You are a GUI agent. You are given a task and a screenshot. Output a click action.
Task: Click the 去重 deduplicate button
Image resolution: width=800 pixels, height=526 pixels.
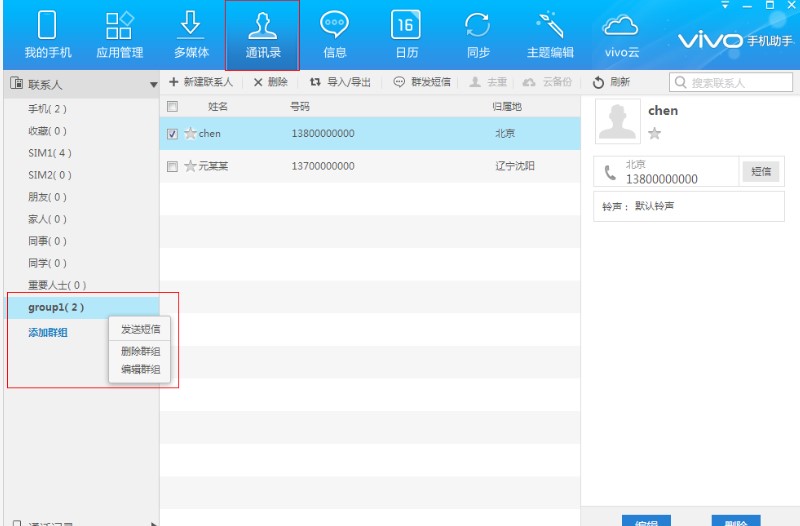point(488,82)
